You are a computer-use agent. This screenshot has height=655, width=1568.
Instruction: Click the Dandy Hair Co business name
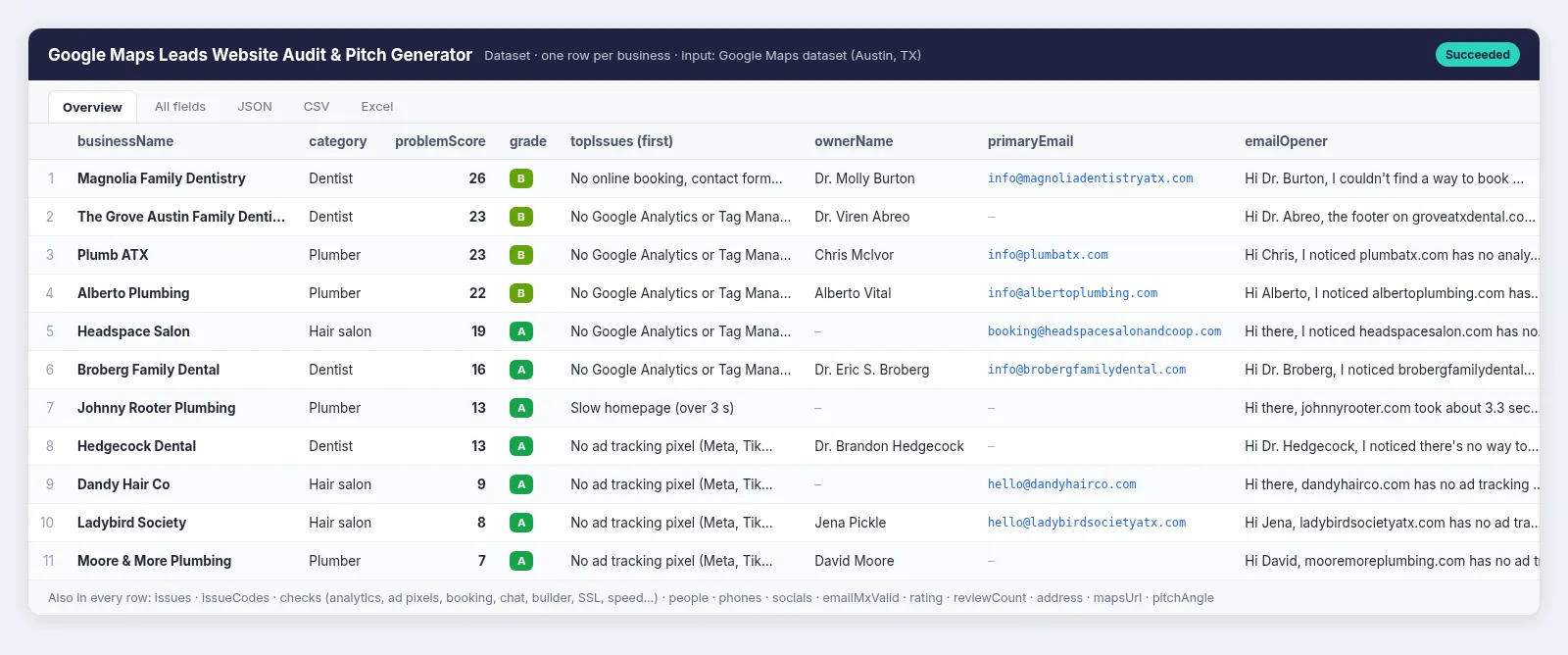(123, 484)
